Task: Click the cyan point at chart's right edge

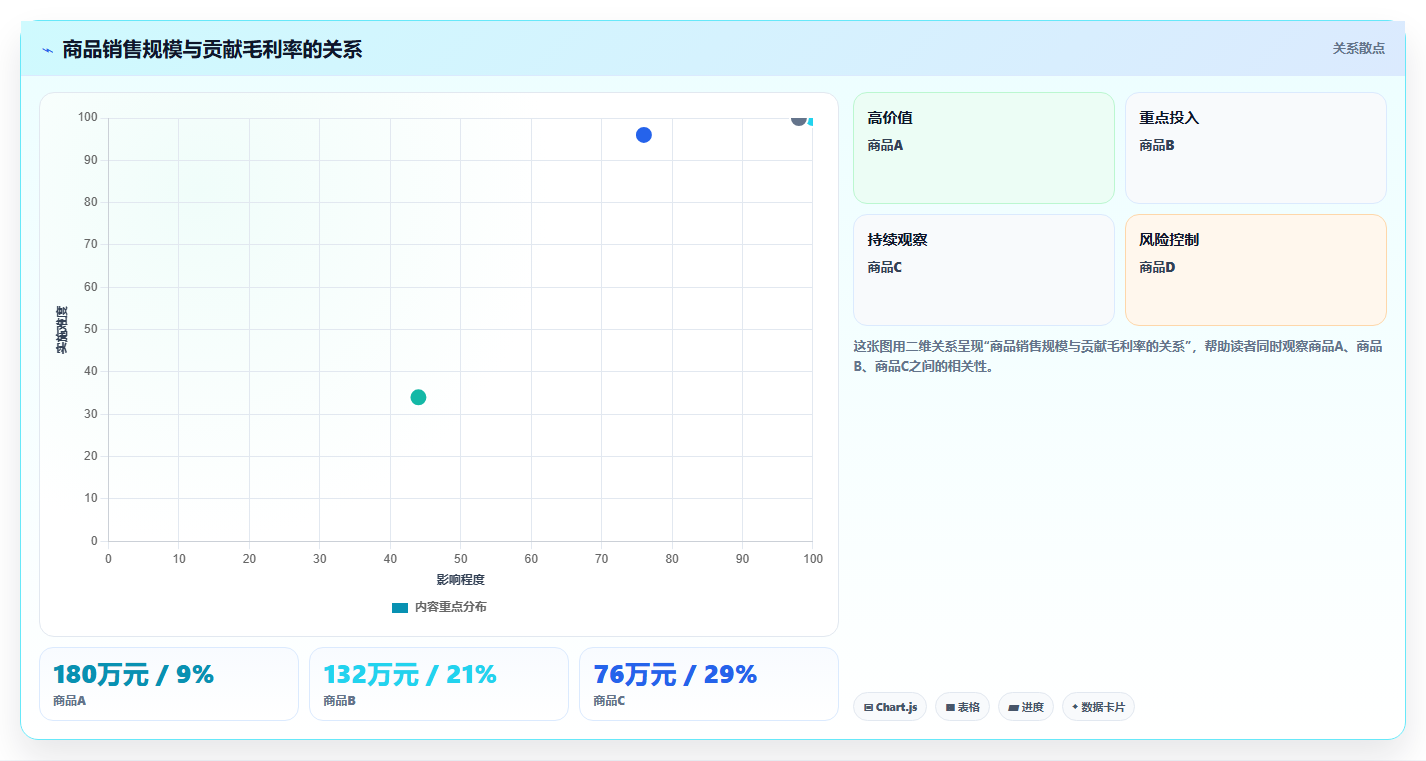Action: click(x=810, y=120)
